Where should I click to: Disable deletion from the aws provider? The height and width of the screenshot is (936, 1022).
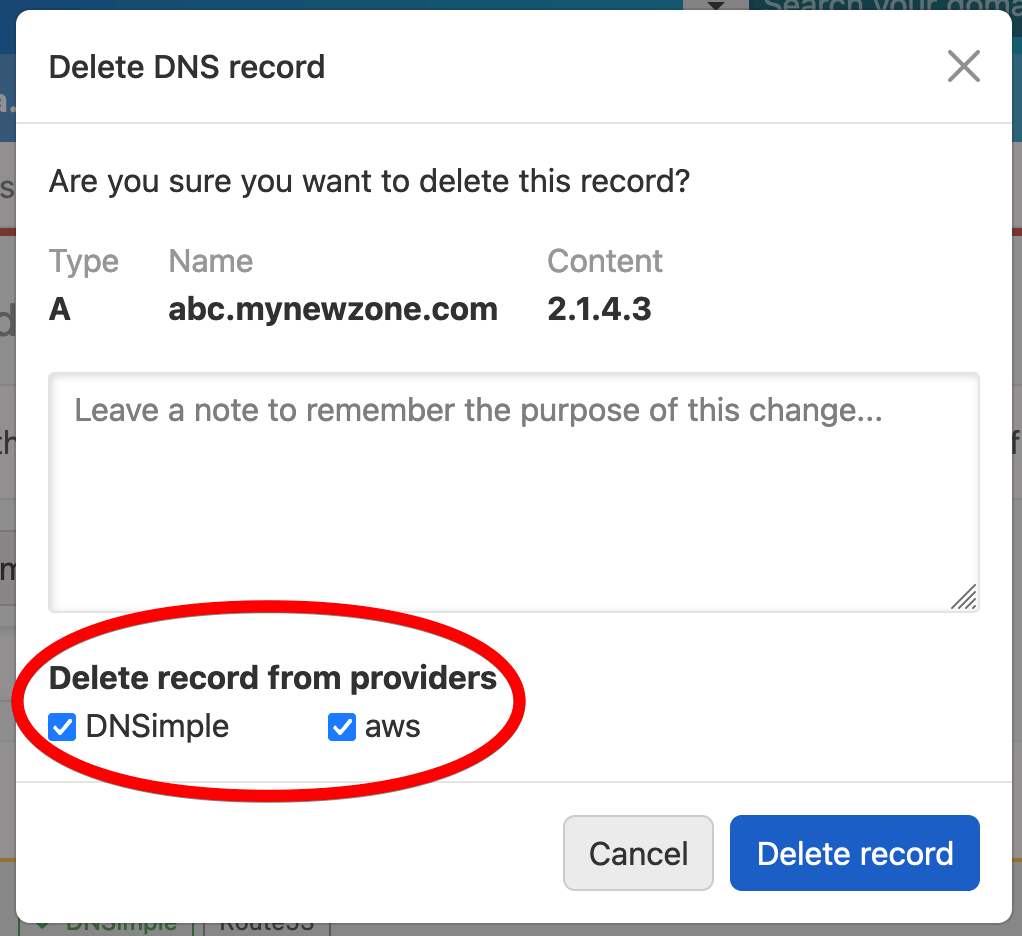point(341,727)
